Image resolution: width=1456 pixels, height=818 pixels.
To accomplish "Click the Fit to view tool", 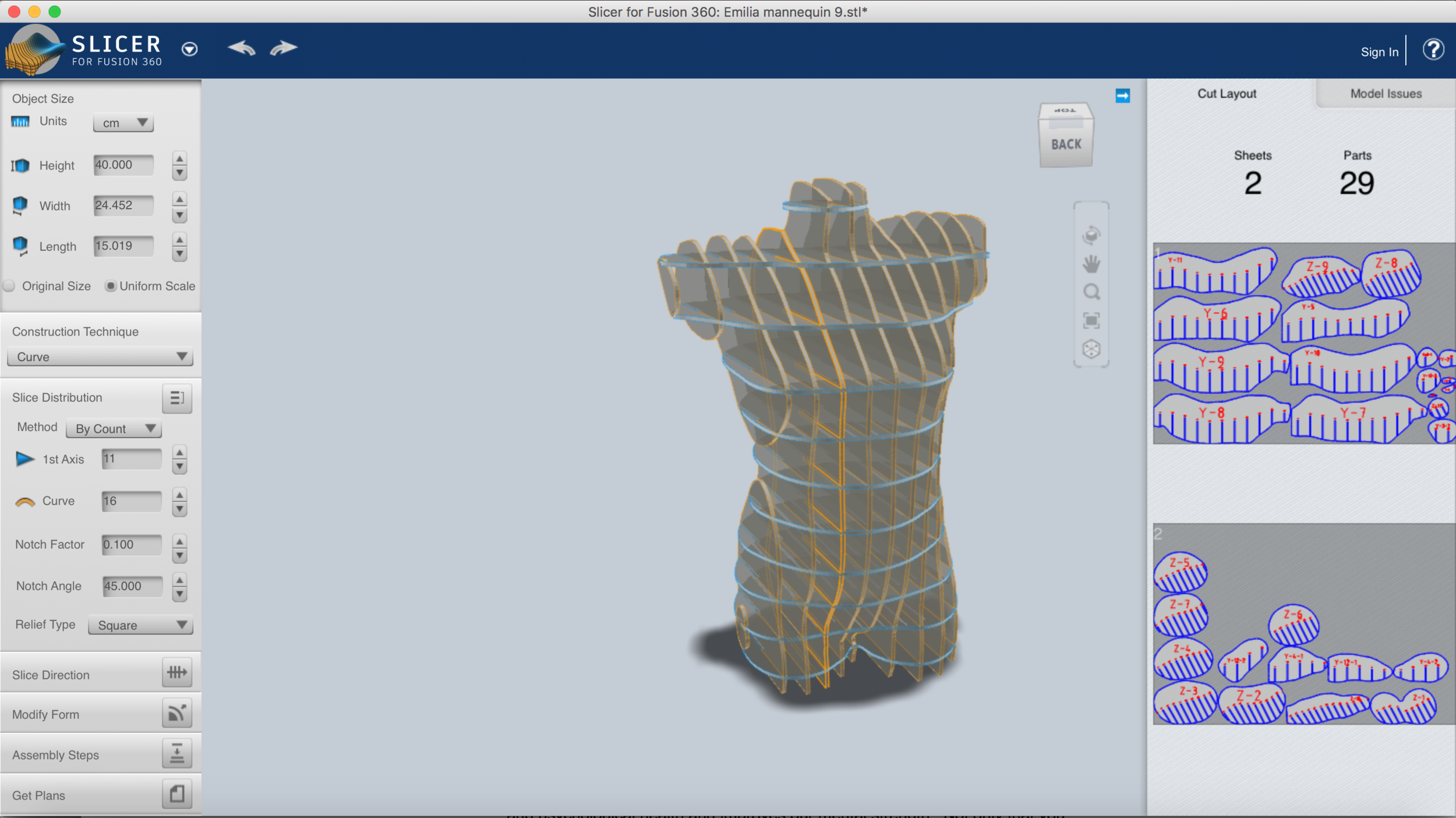I will tap(1091, 320).
